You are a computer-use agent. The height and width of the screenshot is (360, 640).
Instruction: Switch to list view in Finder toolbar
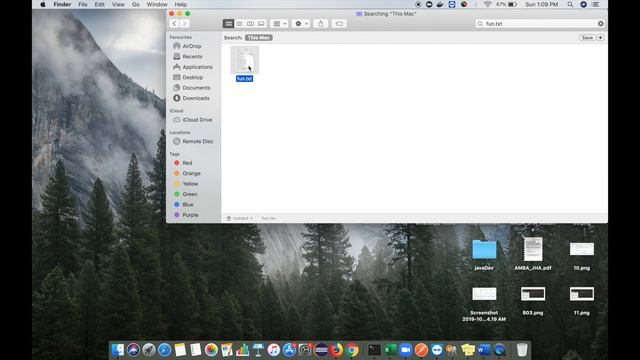pos(239,24)
